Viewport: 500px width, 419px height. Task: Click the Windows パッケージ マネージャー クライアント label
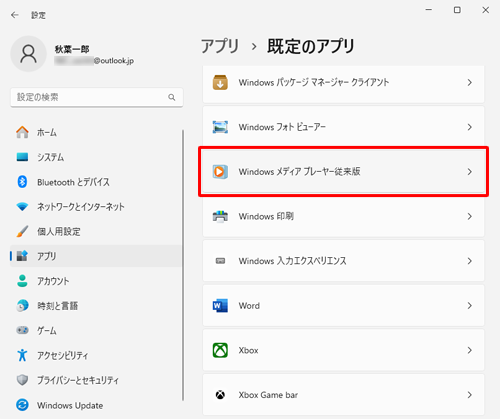[314, 82]
